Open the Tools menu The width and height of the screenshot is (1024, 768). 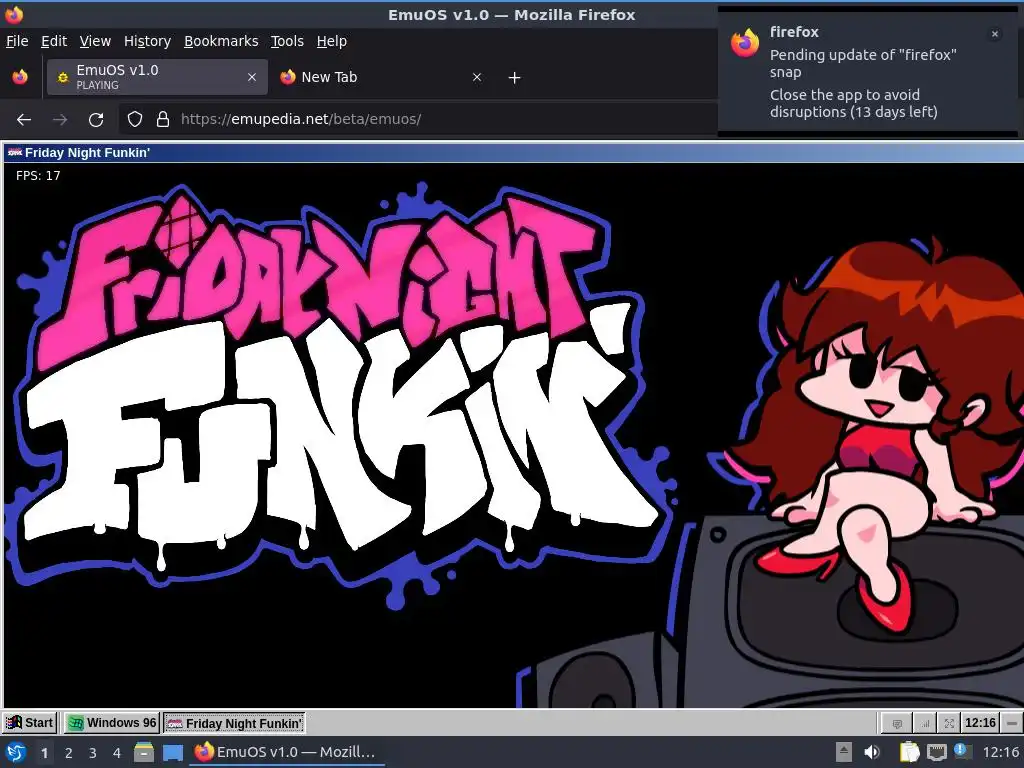point(287,41)
